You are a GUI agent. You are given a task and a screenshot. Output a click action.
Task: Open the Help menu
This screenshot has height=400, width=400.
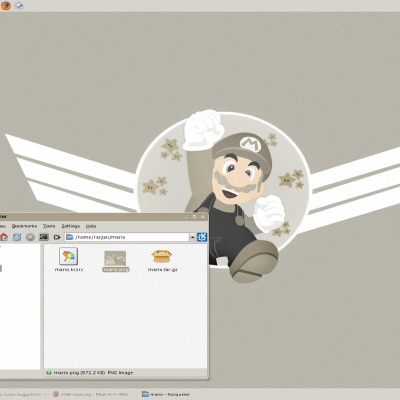pyautogui.click(x=91, y=226)
